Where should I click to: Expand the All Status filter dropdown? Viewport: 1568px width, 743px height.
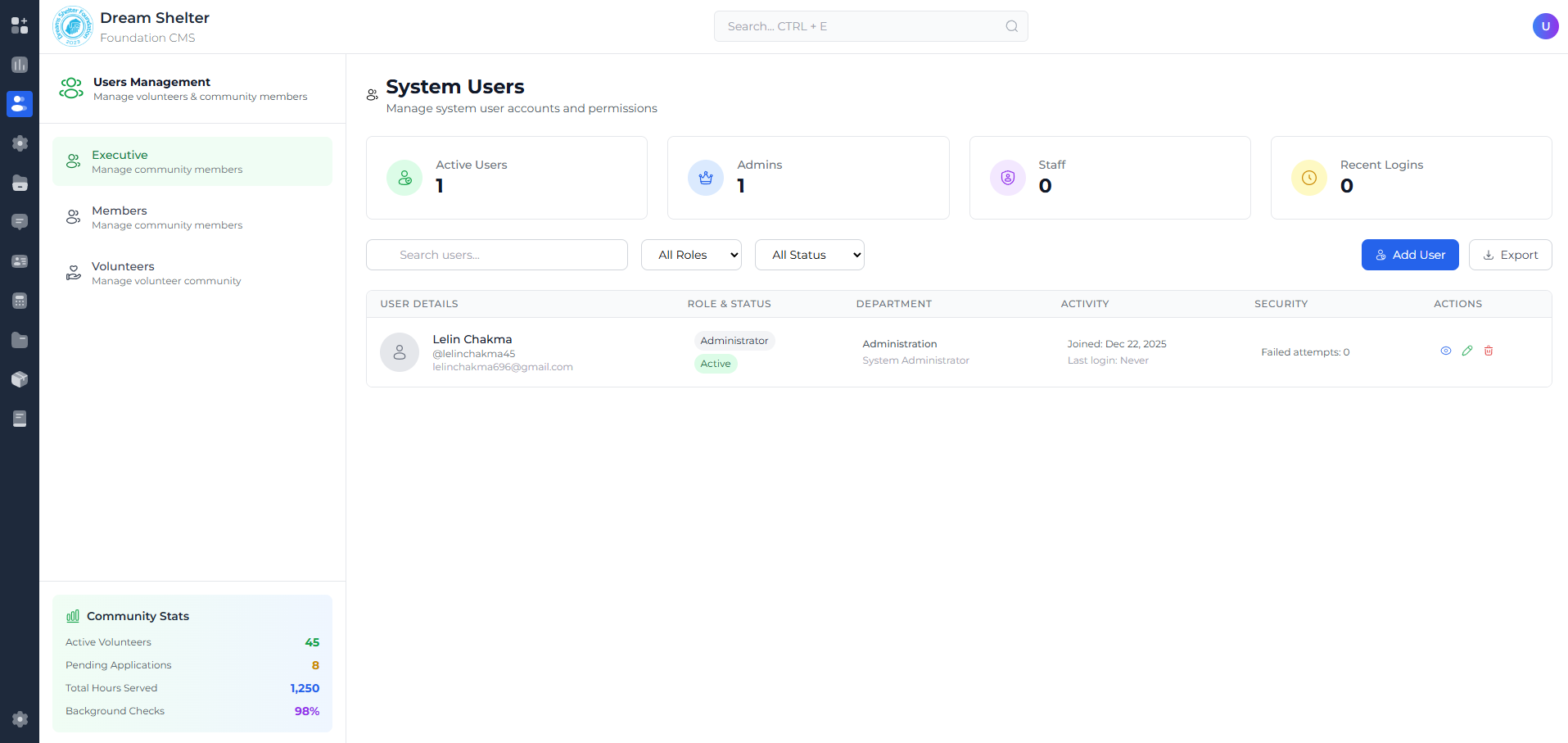pos(809,255)
